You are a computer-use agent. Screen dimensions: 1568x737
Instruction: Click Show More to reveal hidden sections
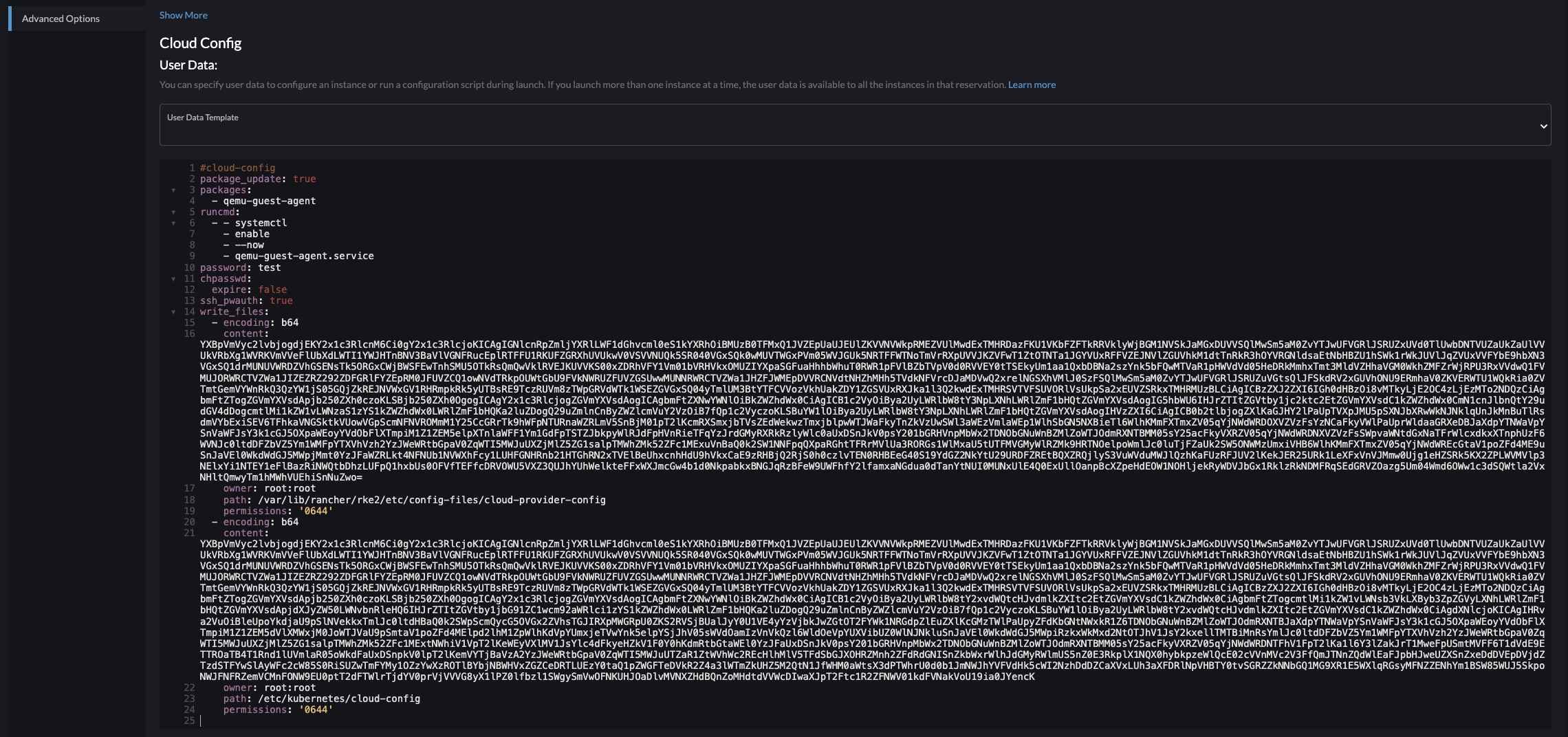pos(183,14)
